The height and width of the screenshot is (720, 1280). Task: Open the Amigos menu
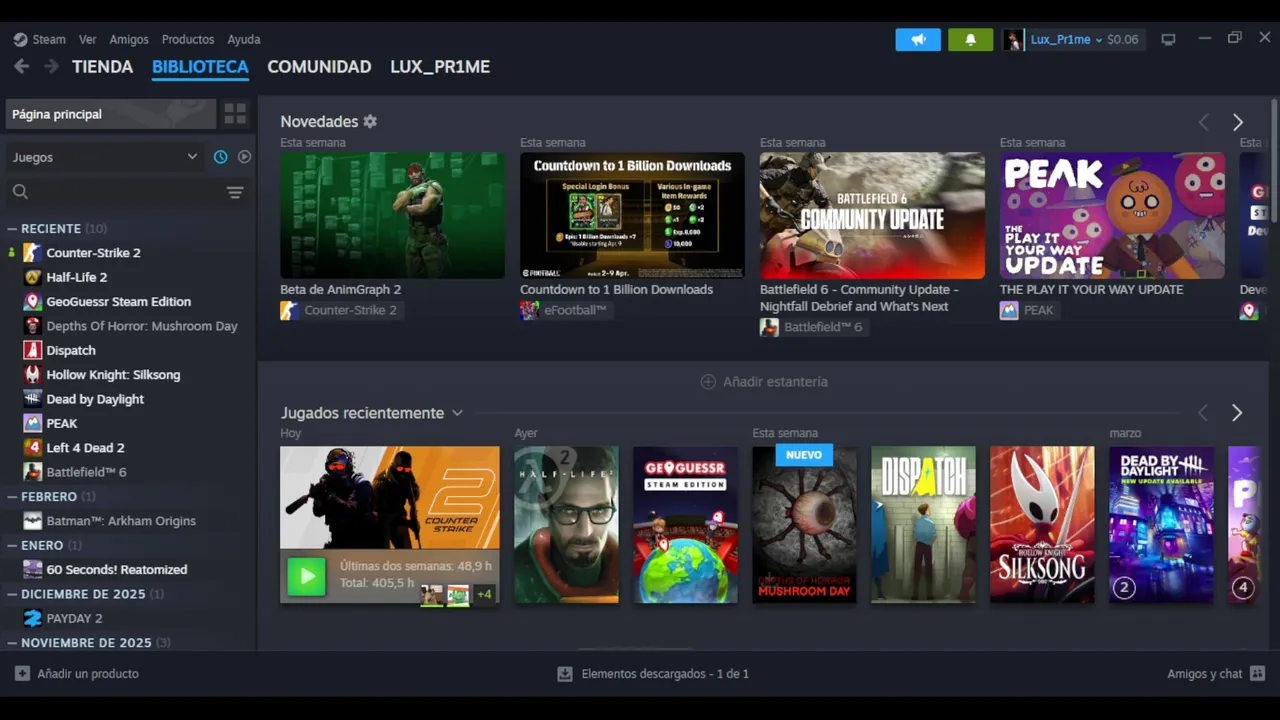click(129, 40)
